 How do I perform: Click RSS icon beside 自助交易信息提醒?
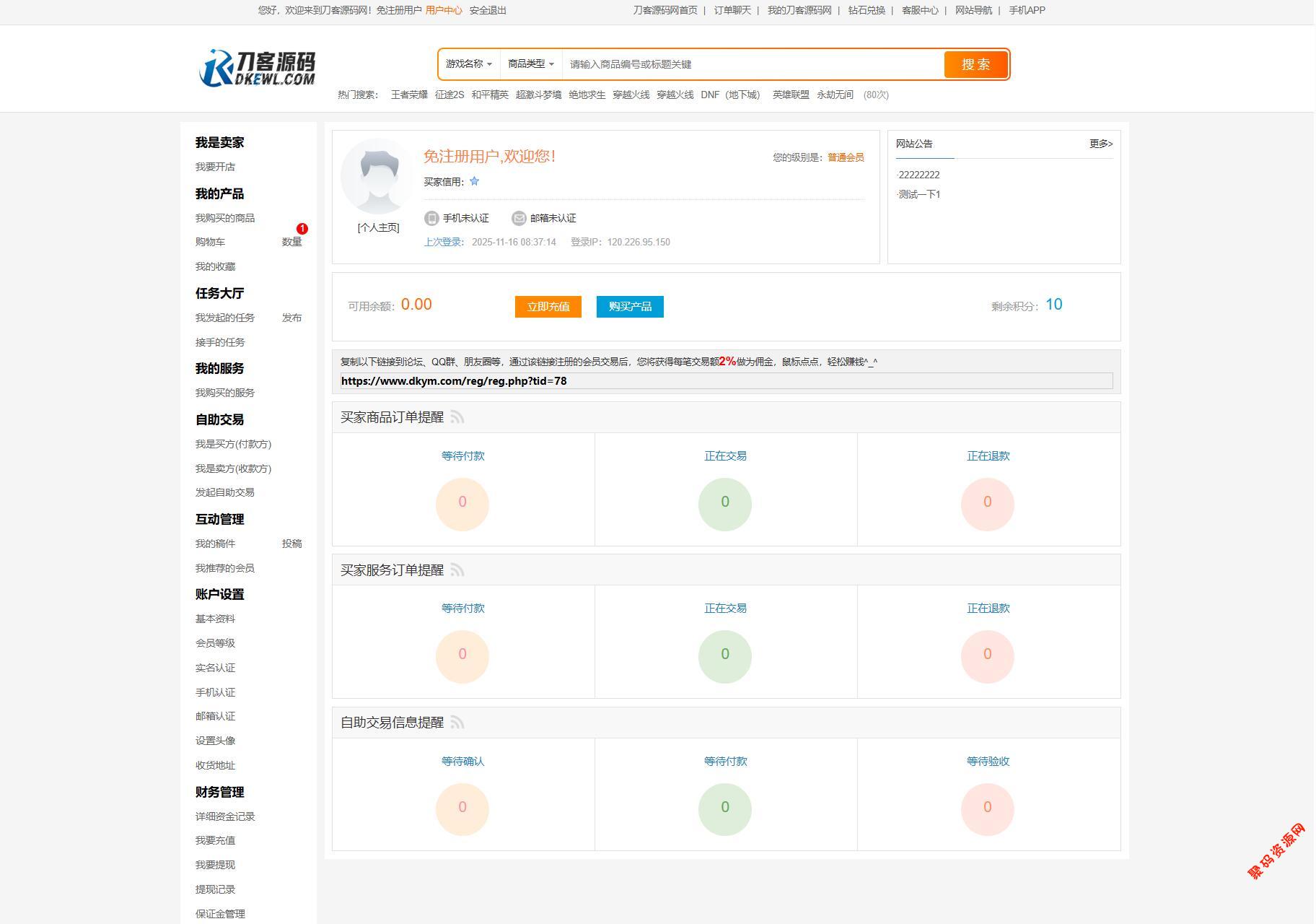[457, 723]
